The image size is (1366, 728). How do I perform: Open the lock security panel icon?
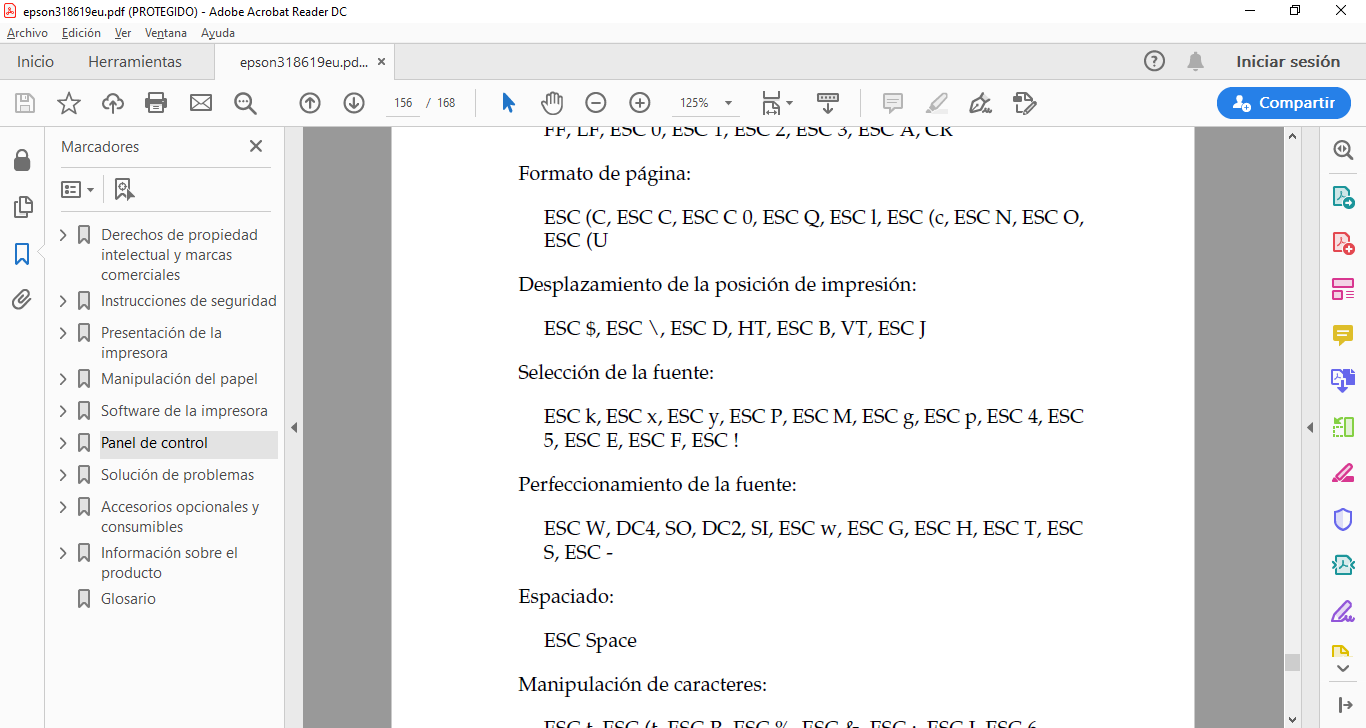22,161
